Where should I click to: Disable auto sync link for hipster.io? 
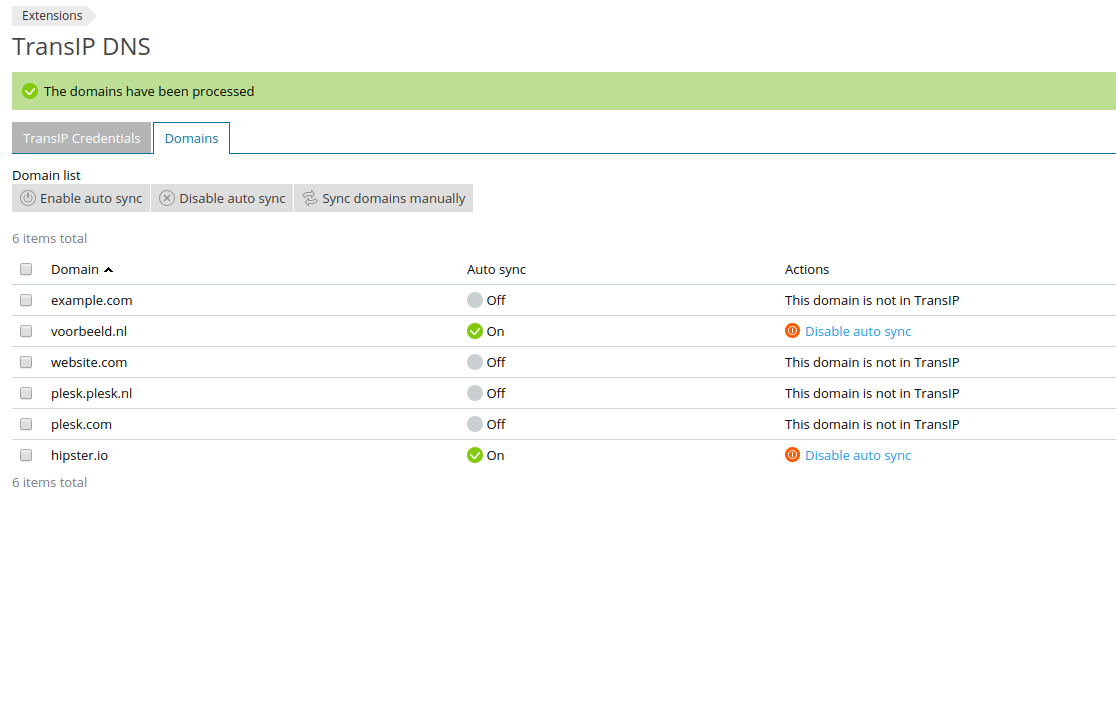[x=858, y=455]
